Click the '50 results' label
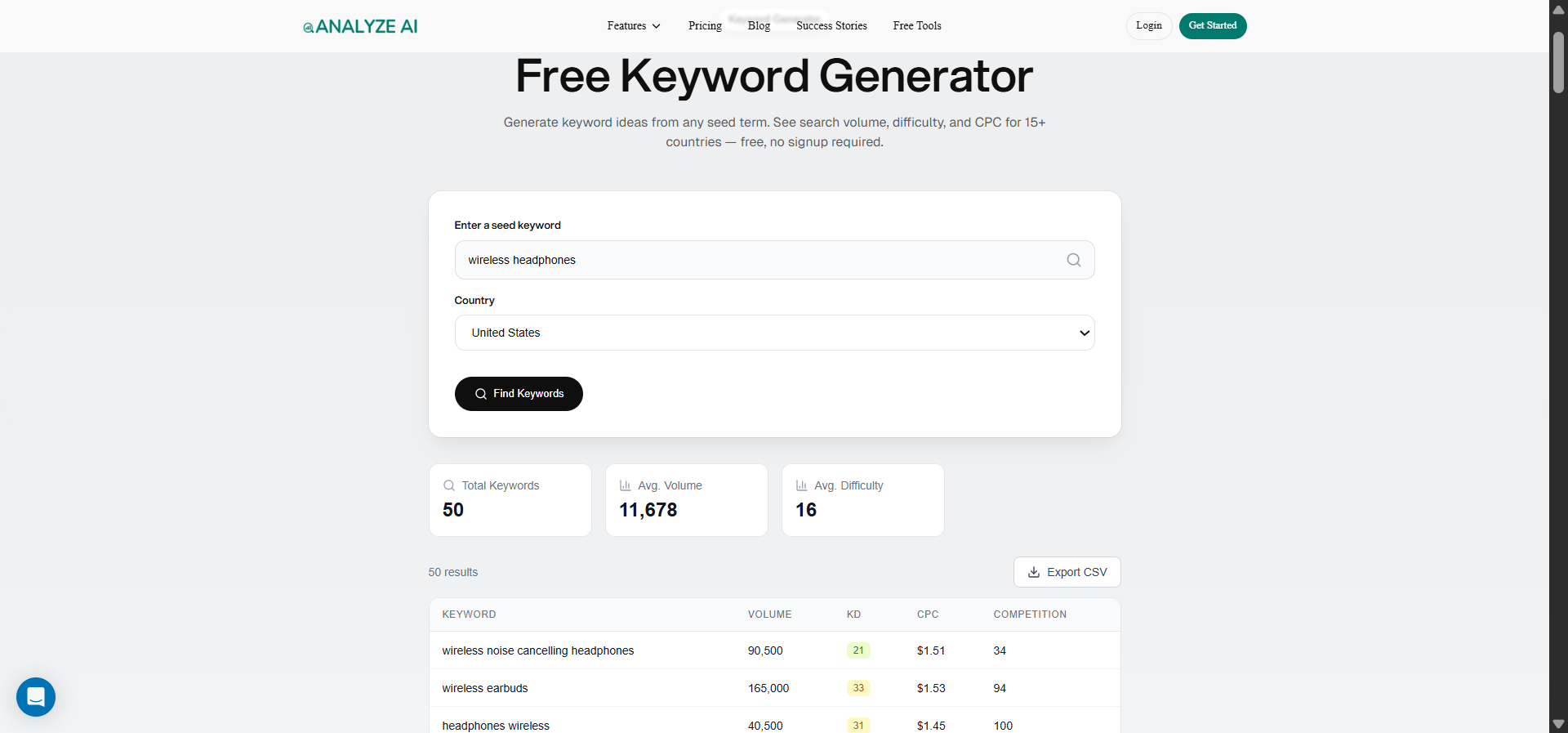The image size is (1568, 733). point(453,572)
